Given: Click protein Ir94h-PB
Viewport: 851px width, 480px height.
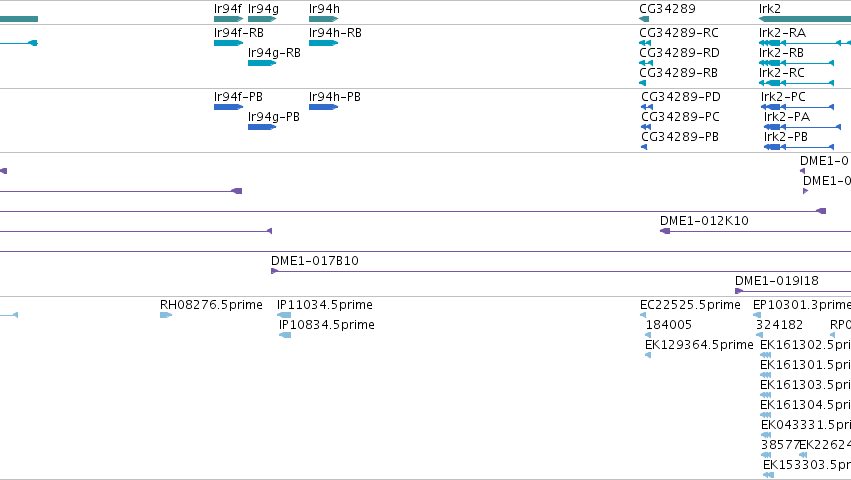Looking at the screenshot, I should pos(323,107).
